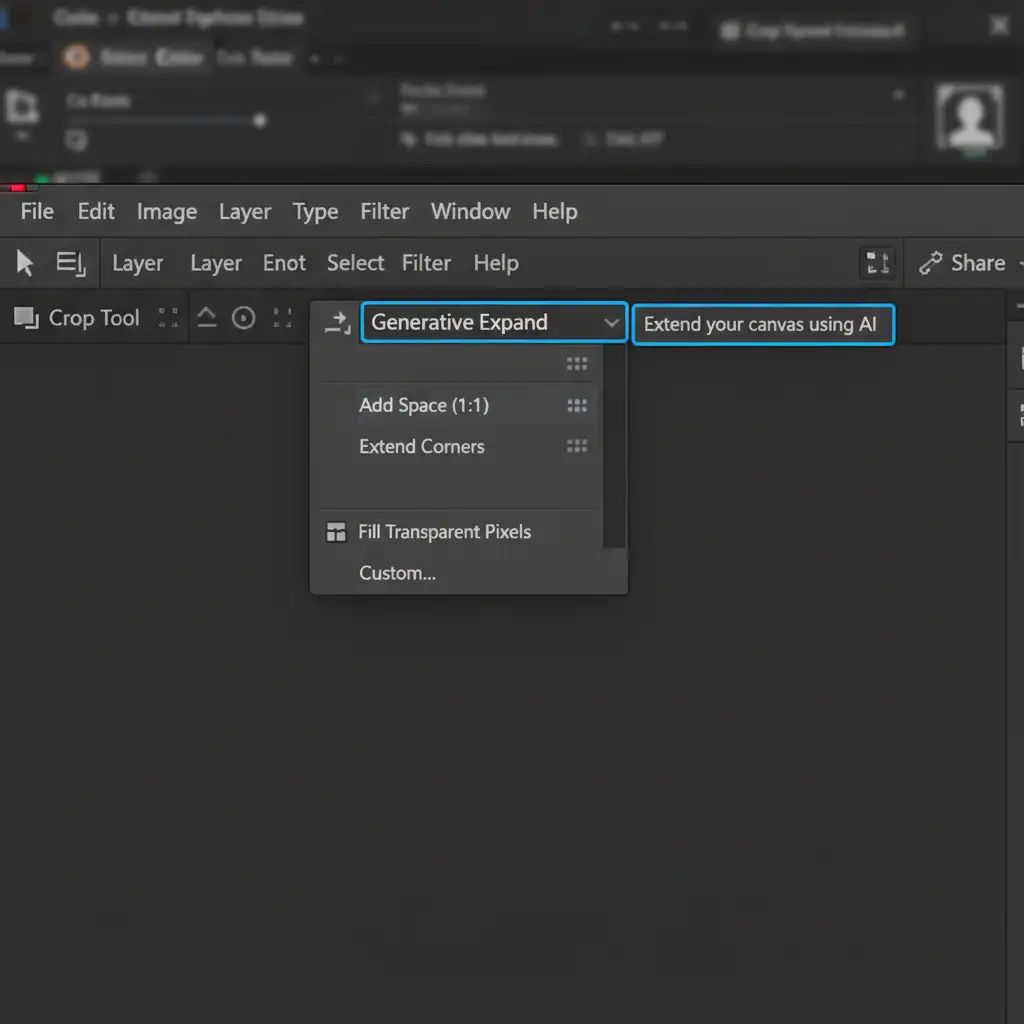The image size is (1024, 1024).
Task: Click the list-align icon beside the arrow tool
Action: point(71,263)
